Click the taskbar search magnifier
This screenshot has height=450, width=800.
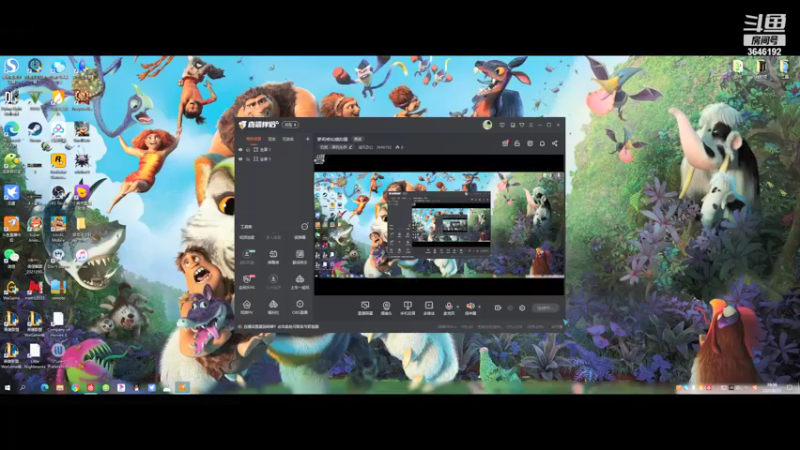coord(23,388)
